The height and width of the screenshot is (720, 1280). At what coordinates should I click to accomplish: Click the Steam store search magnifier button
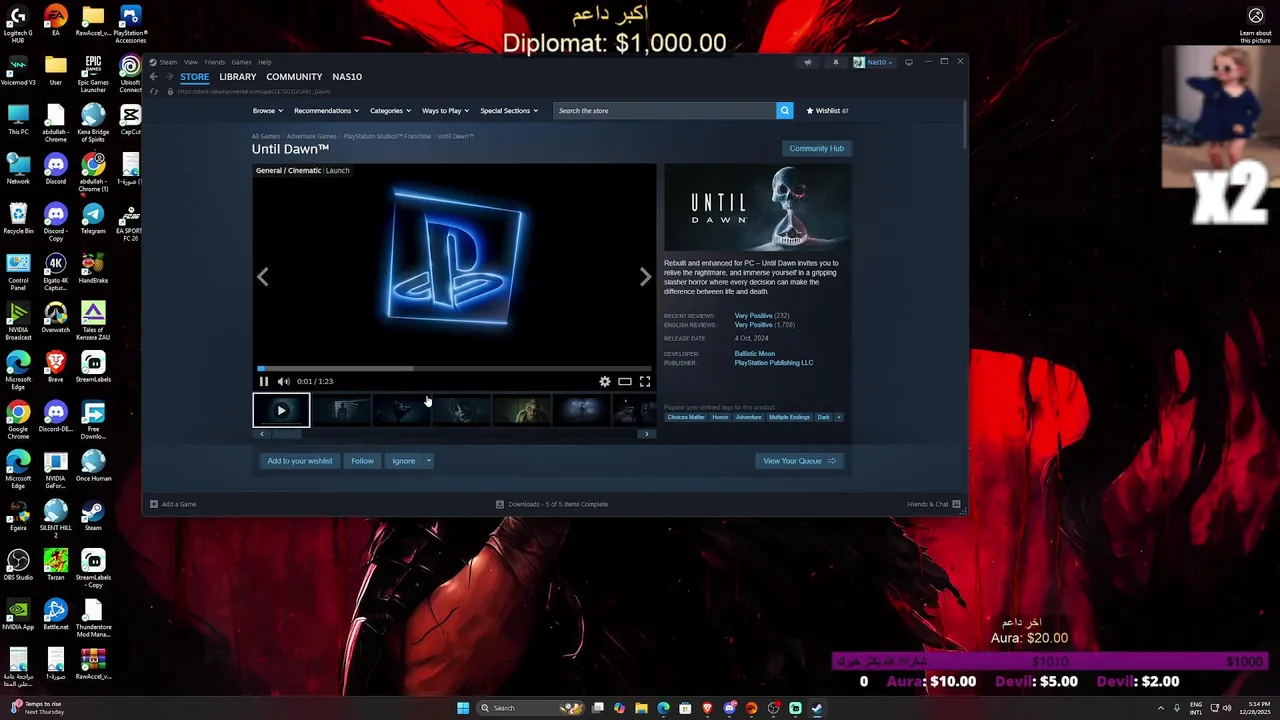click(785, 111)
